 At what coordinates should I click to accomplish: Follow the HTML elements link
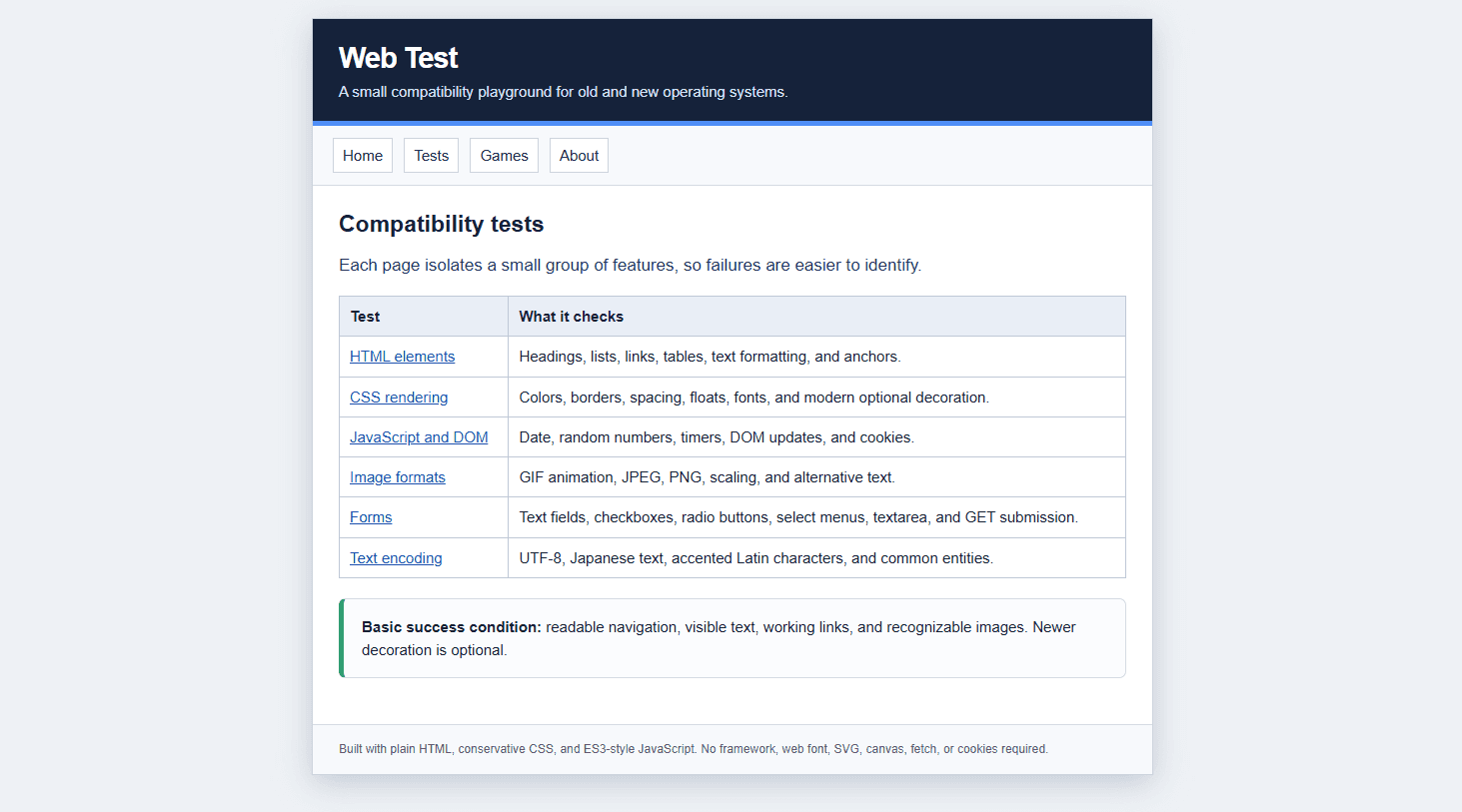[x=402, y=357]
